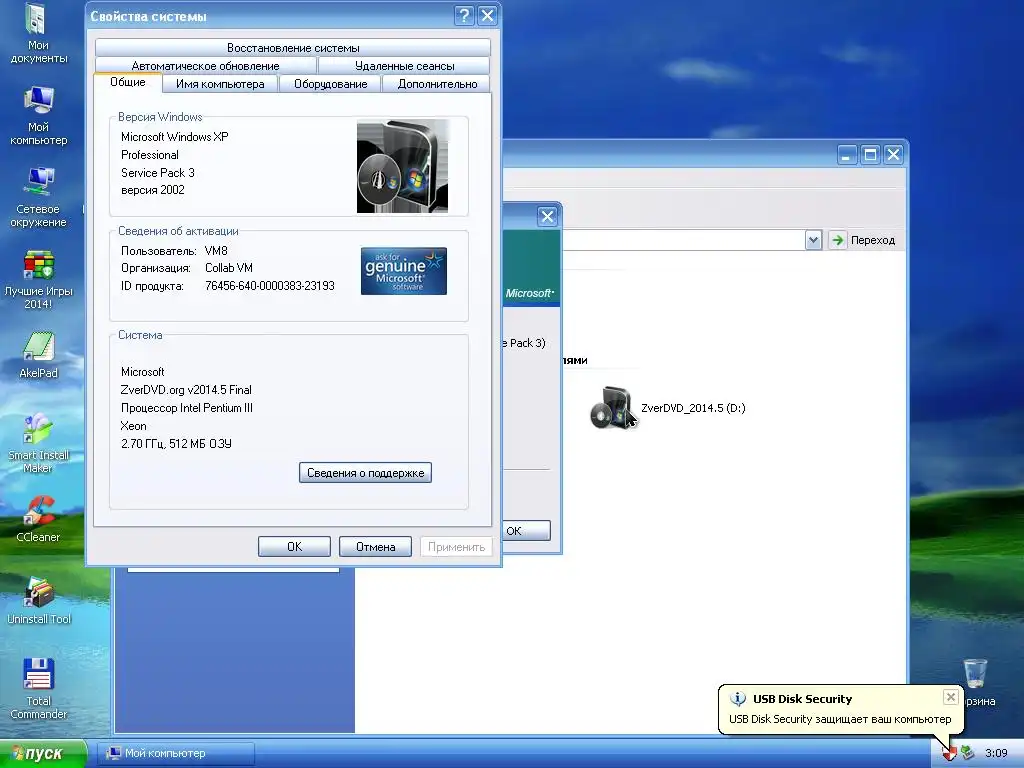Switch to the Имя компьютера tab
Image resolution: width=1024 pixels, height=768 pixels.
pos(220,84)
